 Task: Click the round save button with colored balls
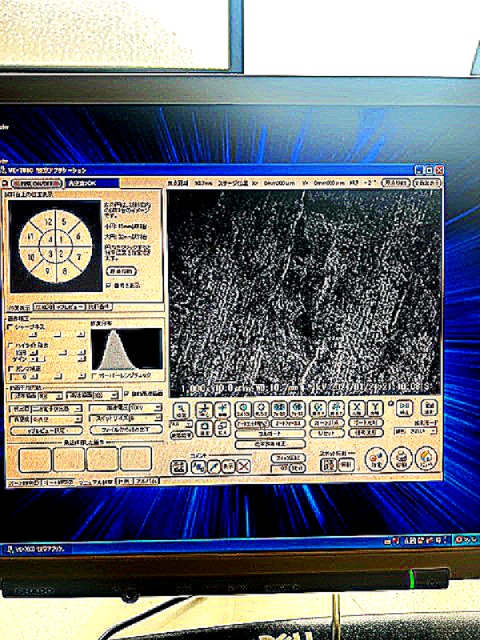click(x=376, y=458)
